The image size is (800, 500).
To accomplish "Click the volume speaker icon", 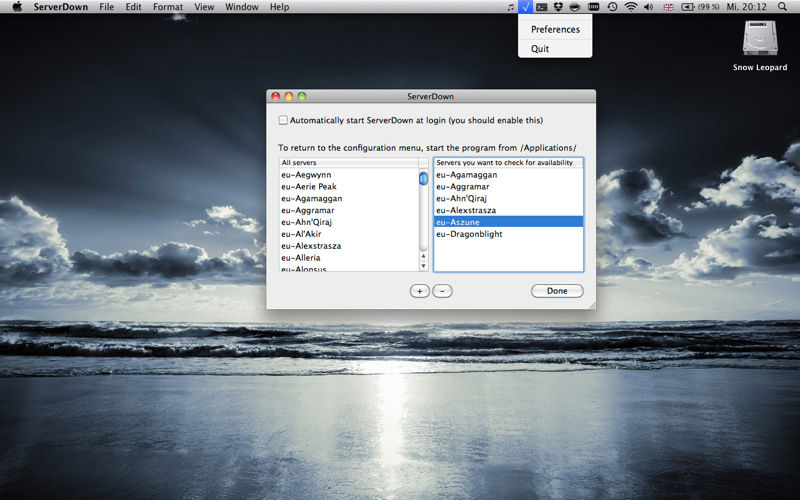I will coord(648,7).
